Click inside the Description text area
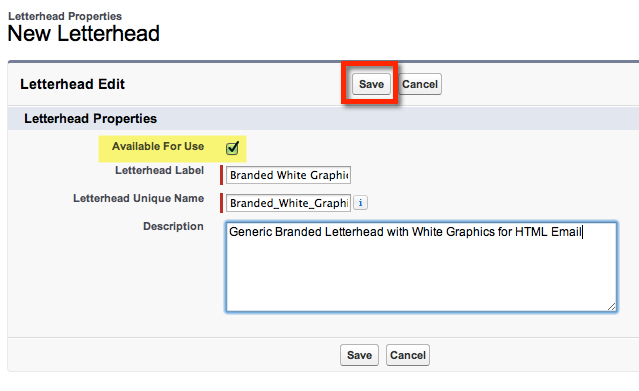 (x=421, y=267)
